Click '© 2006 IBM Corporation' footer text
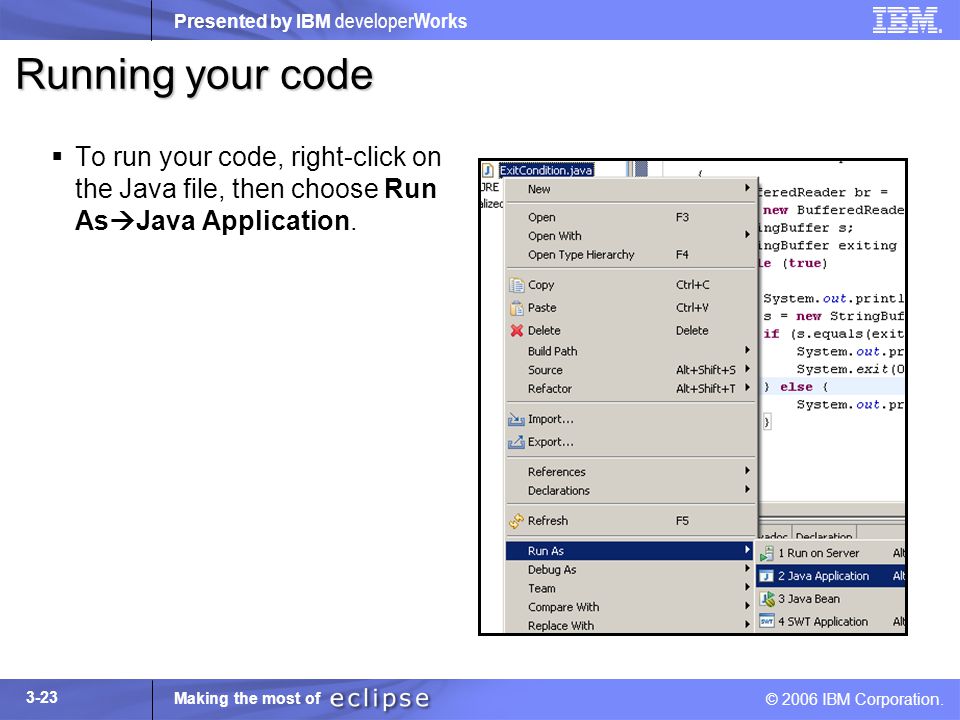The width and height of the screenshot is (960, 720). [853, 699]
